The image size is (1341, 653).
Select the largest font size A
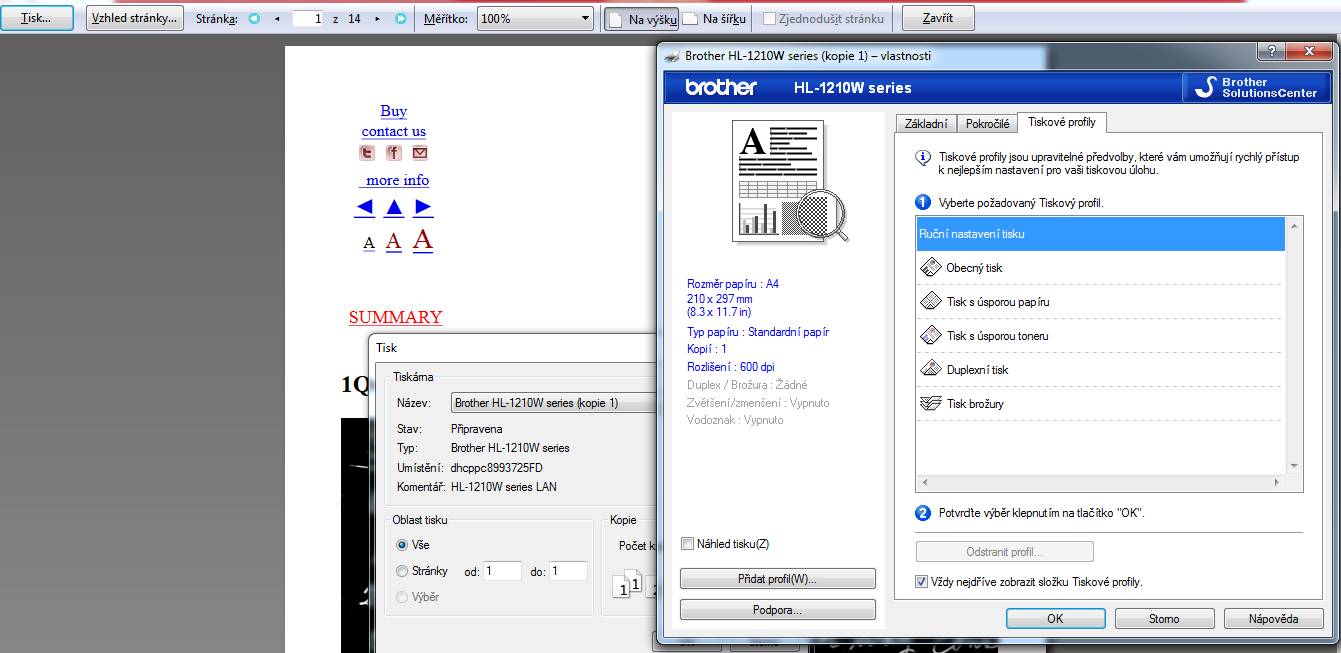(423, 239)
